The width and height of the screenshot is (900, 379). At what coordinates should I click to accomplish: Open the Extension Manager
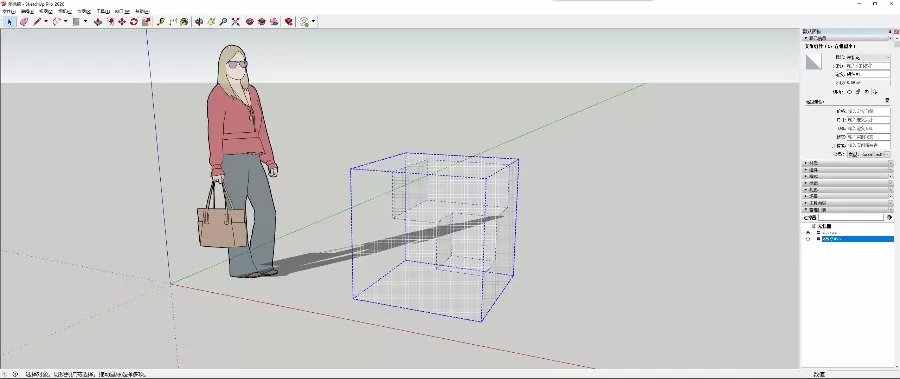pyautogui.click(x=289, y=22)
